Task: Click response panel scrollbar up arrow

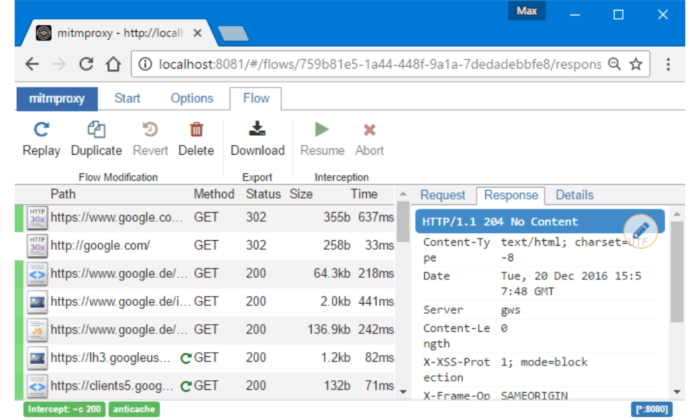Action: tap(677, 214)
